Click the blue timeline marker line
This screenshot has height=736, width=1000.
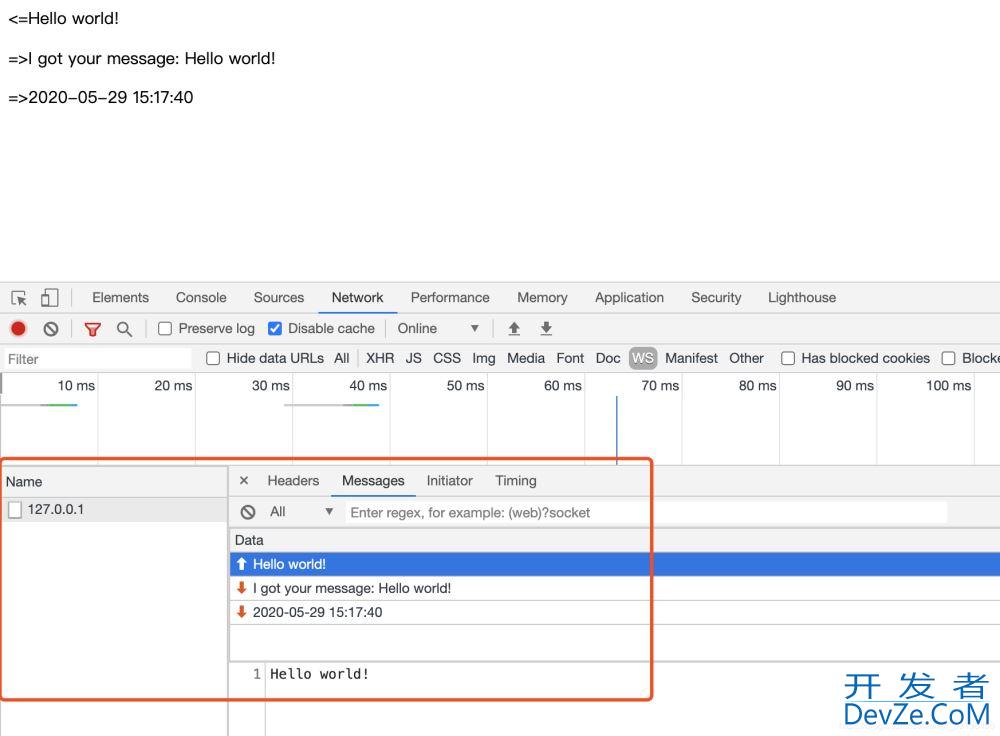617,430
